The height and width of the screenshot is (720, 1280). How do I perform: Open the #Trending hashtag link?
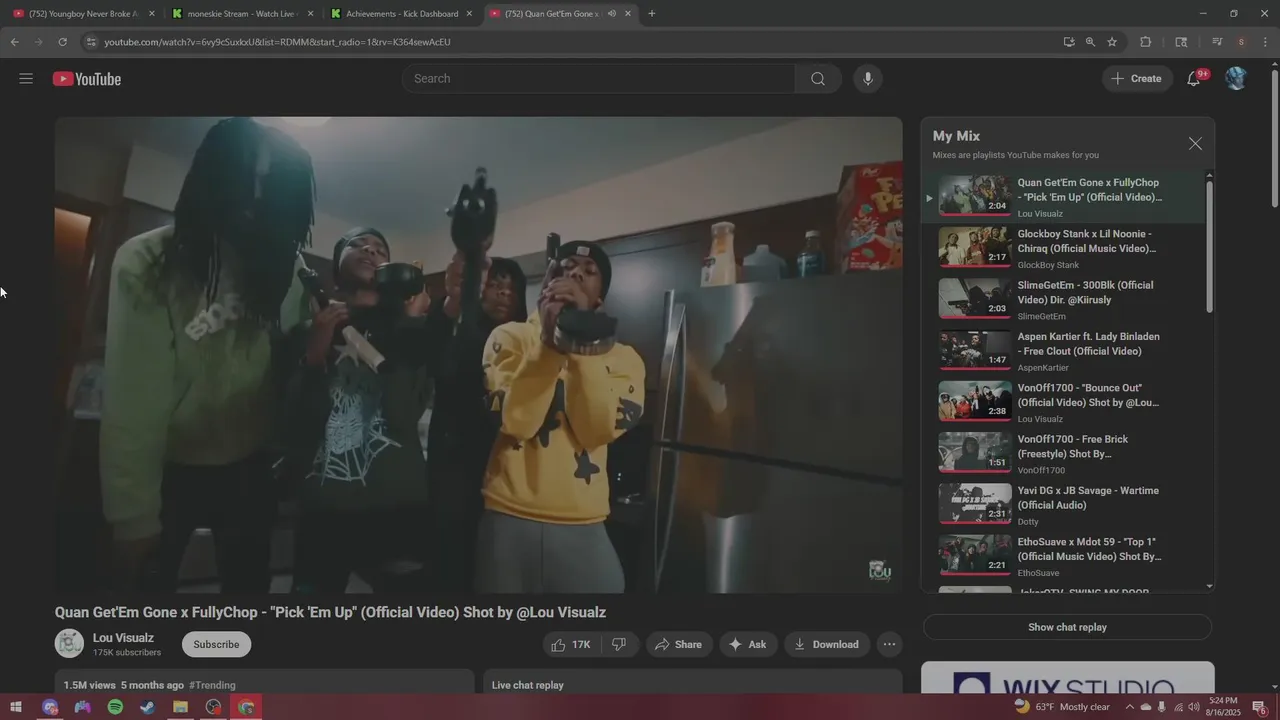(x=212, y=685)
